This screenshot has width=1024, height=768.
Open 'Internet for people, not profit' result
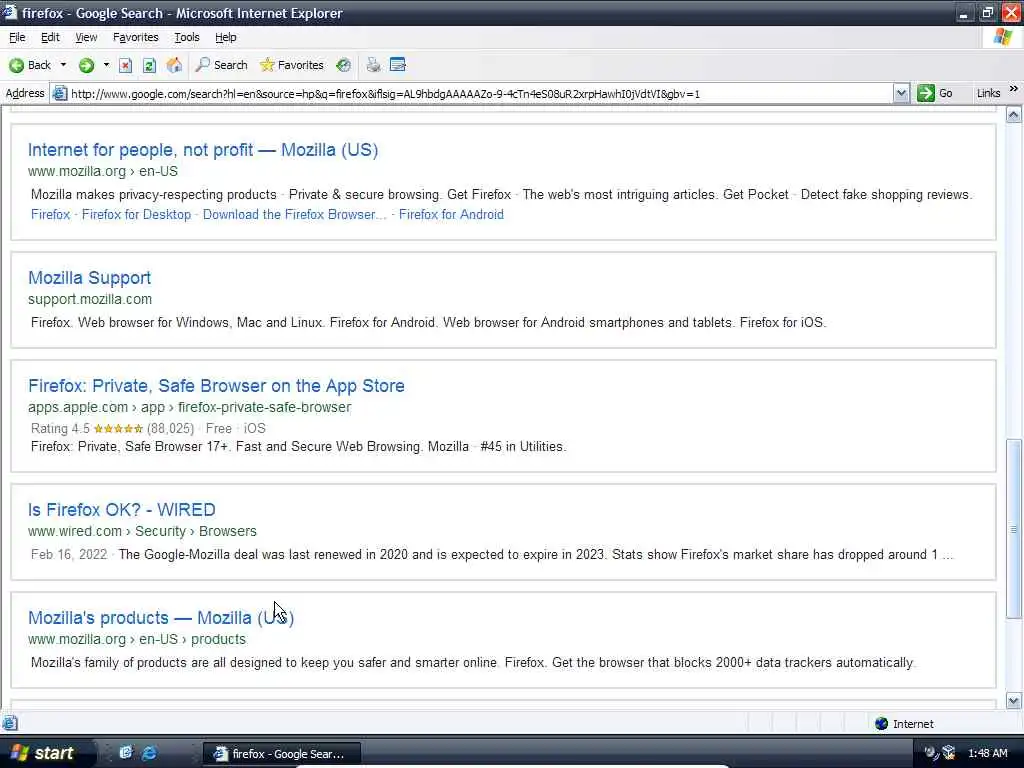202,150
